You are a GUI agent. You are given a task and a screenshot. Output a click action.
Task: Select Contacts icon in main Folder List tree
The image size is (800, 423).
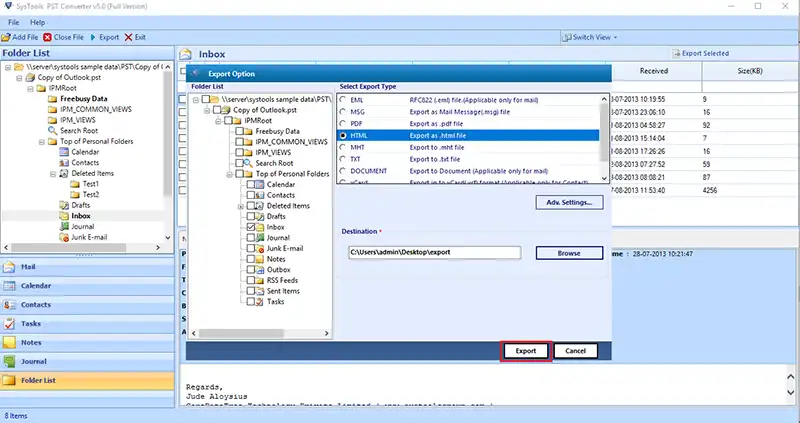64,163
